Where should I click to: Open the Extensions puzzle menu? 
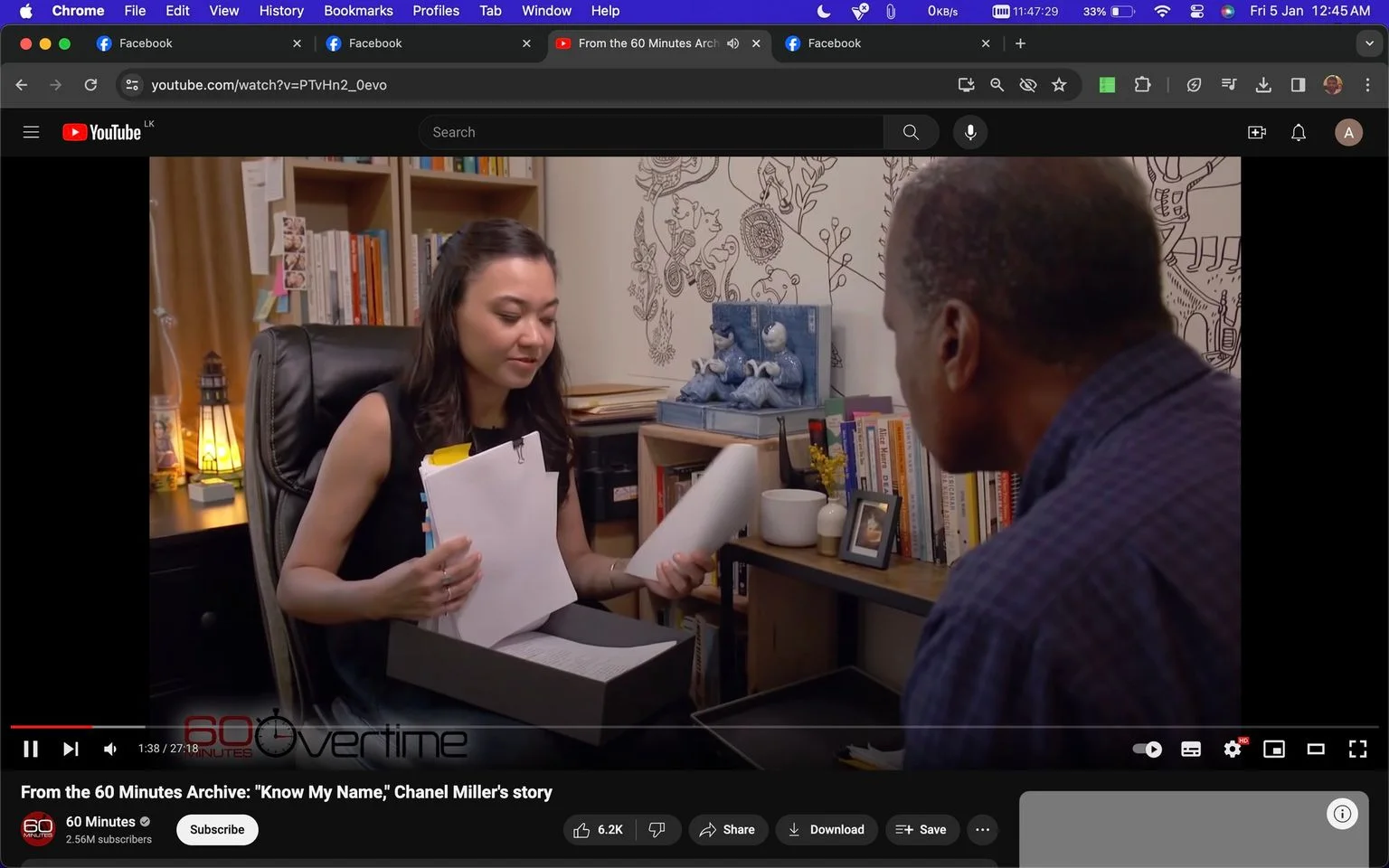coord(1142,84)
